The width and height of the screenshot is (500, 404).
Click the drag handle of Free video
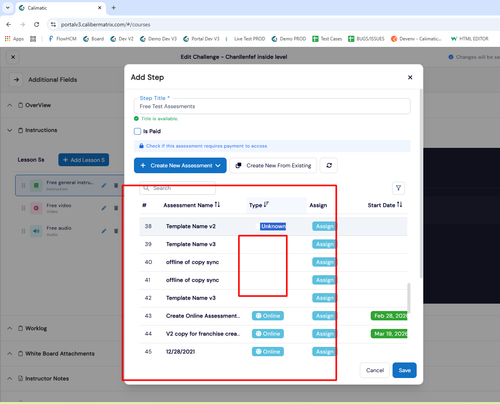pos(23,208)
